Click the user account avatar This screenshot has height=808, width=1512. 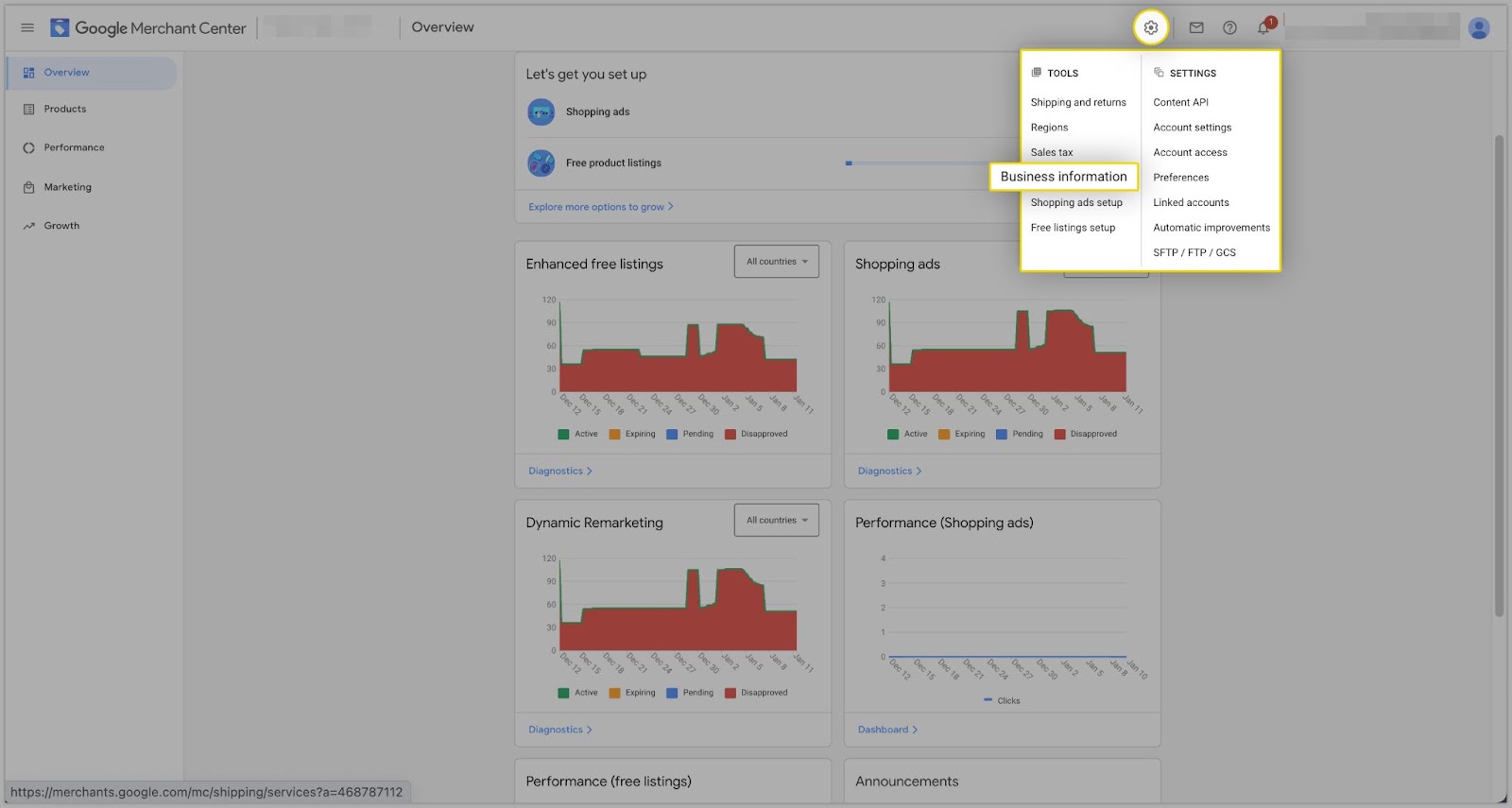pos(1479,28)
